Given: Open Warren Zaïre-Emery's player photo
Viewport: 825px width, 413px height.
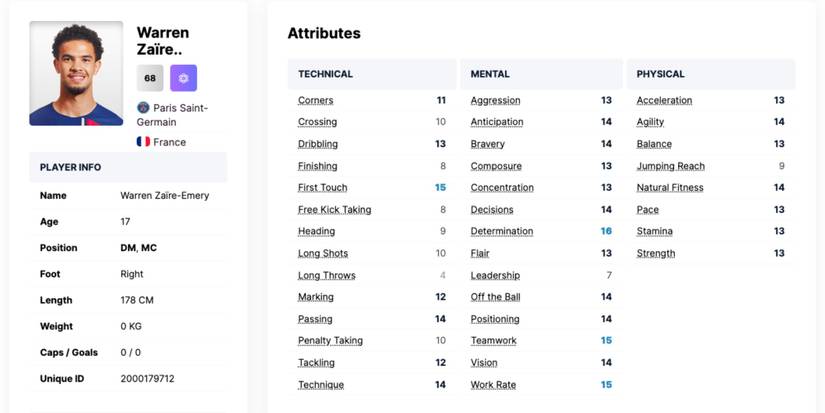Looking at the screenshot, I should [x=76, y=73].
